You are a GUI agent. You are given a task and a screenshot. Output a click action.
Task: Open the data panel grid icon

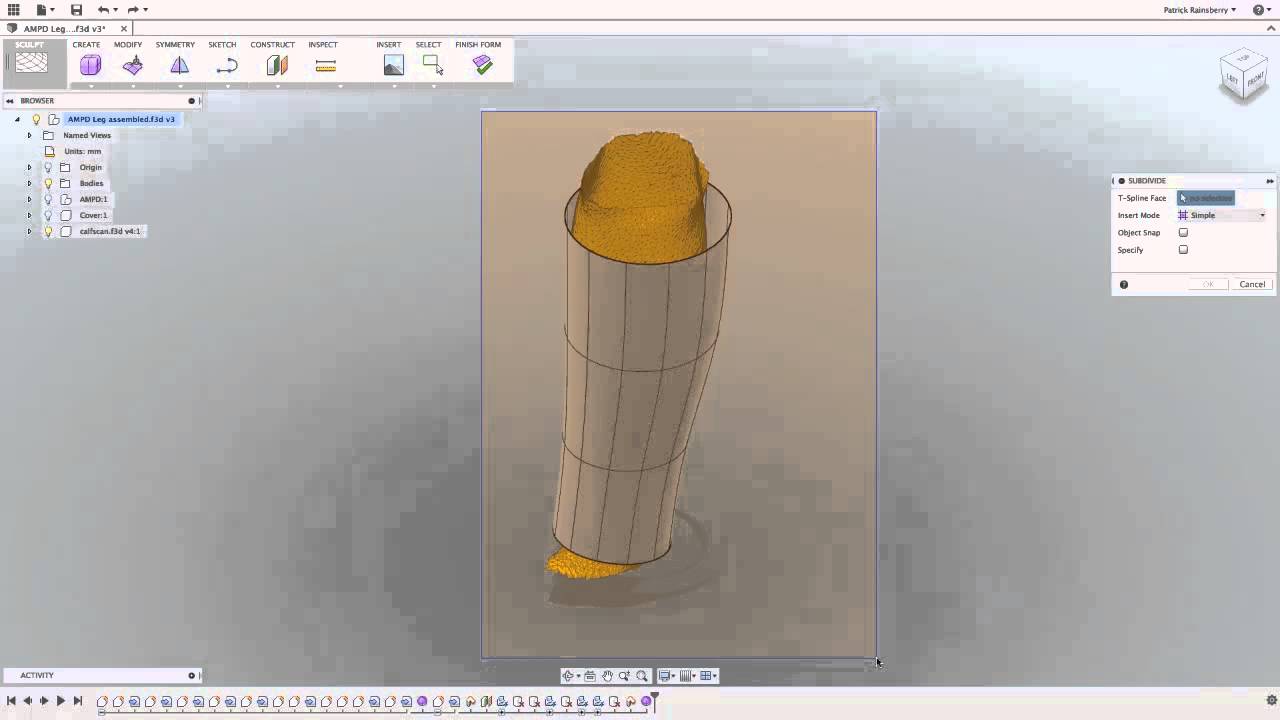point(13,10)
